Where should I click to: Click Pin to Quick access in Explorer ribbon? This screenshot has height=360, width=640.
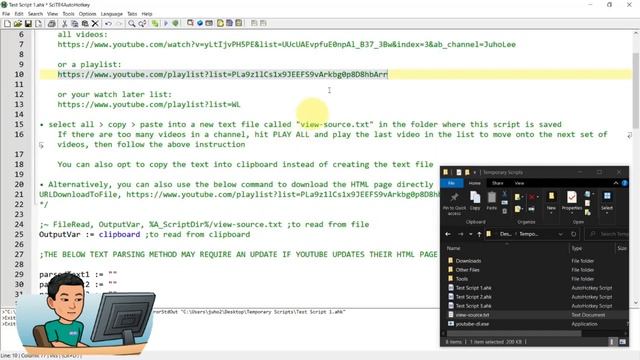[454, 203]
